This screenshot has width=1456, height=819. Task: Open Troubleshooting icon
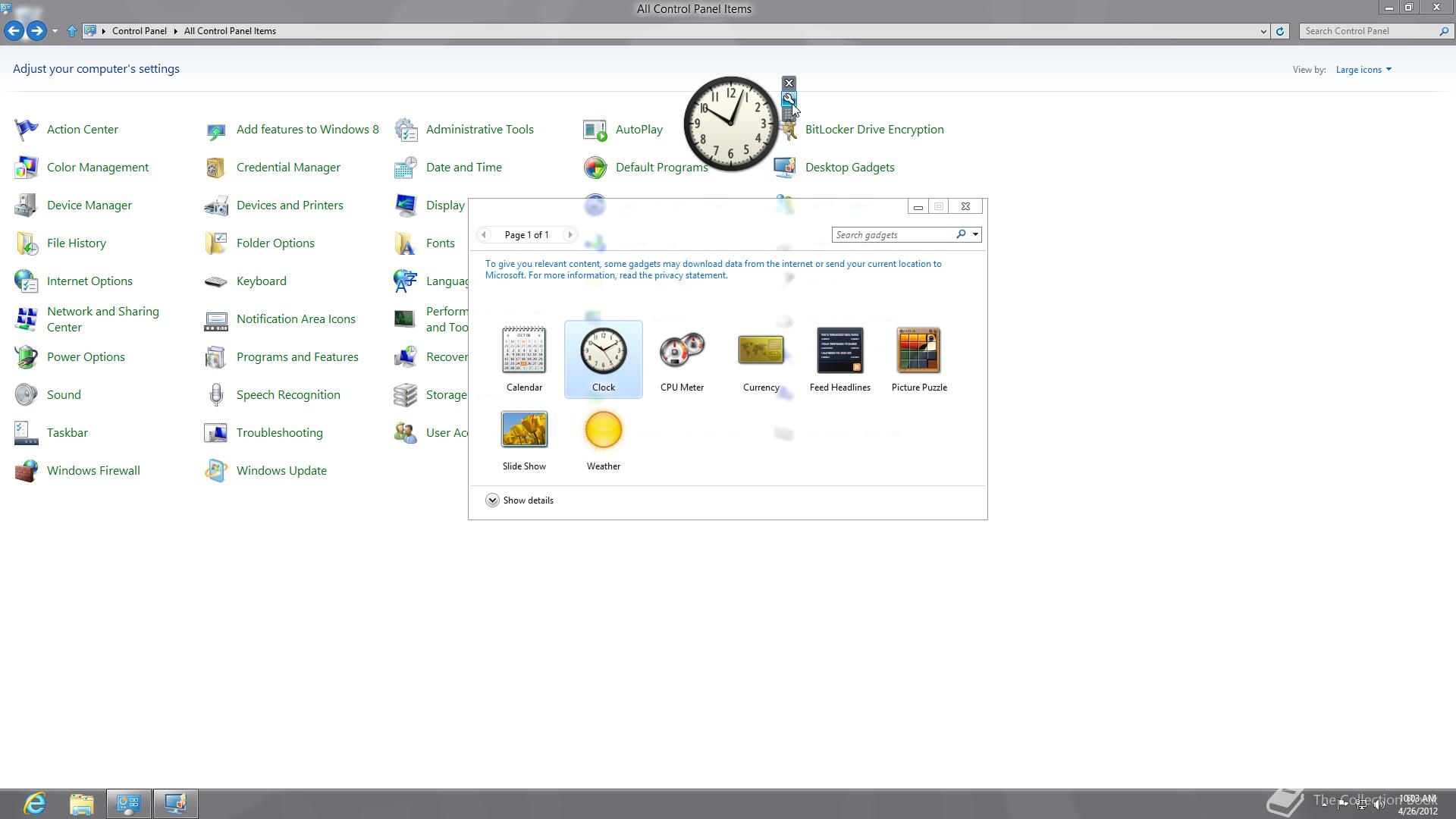[215, 433]
